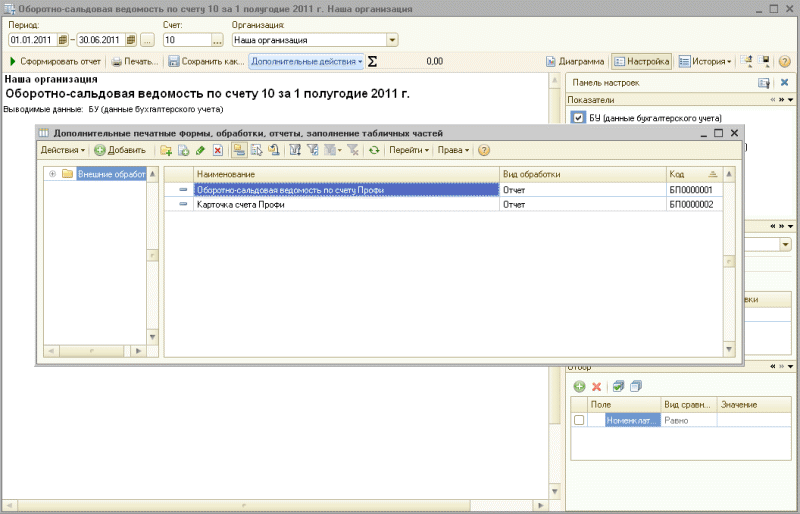Add a new filter row with green plus
Screen dimensions: 800x514
[x=579, y=386]
